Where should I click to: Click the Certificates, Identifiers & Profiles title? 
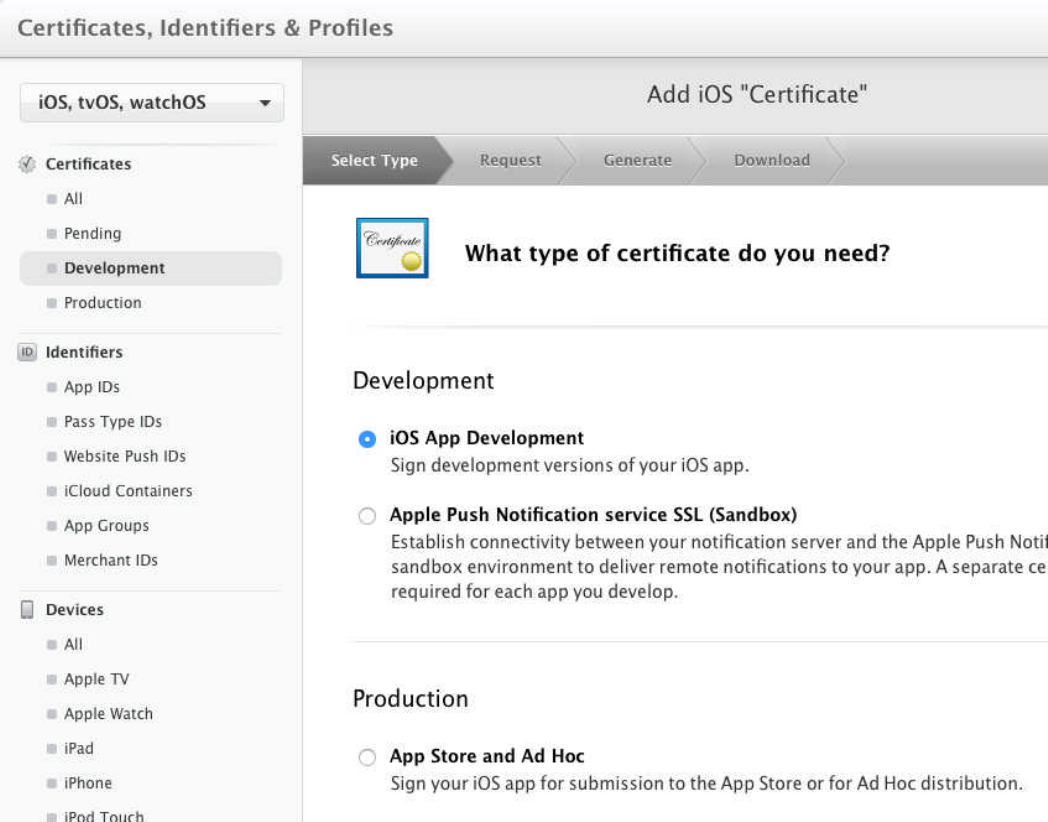pos(205,28)
